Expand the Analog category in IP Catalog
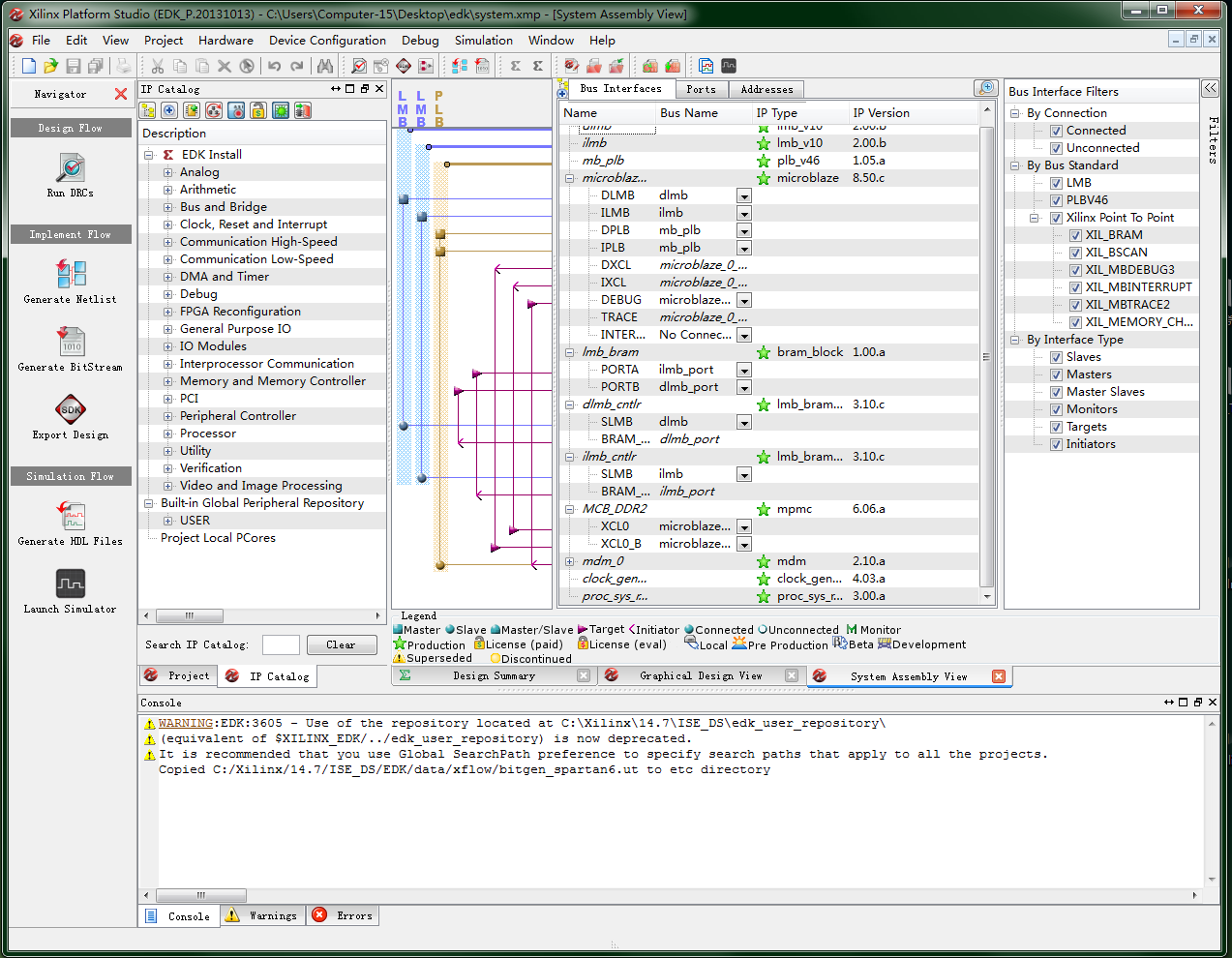The width and height of the screenshot is (1232, 958). pos(167,172)
